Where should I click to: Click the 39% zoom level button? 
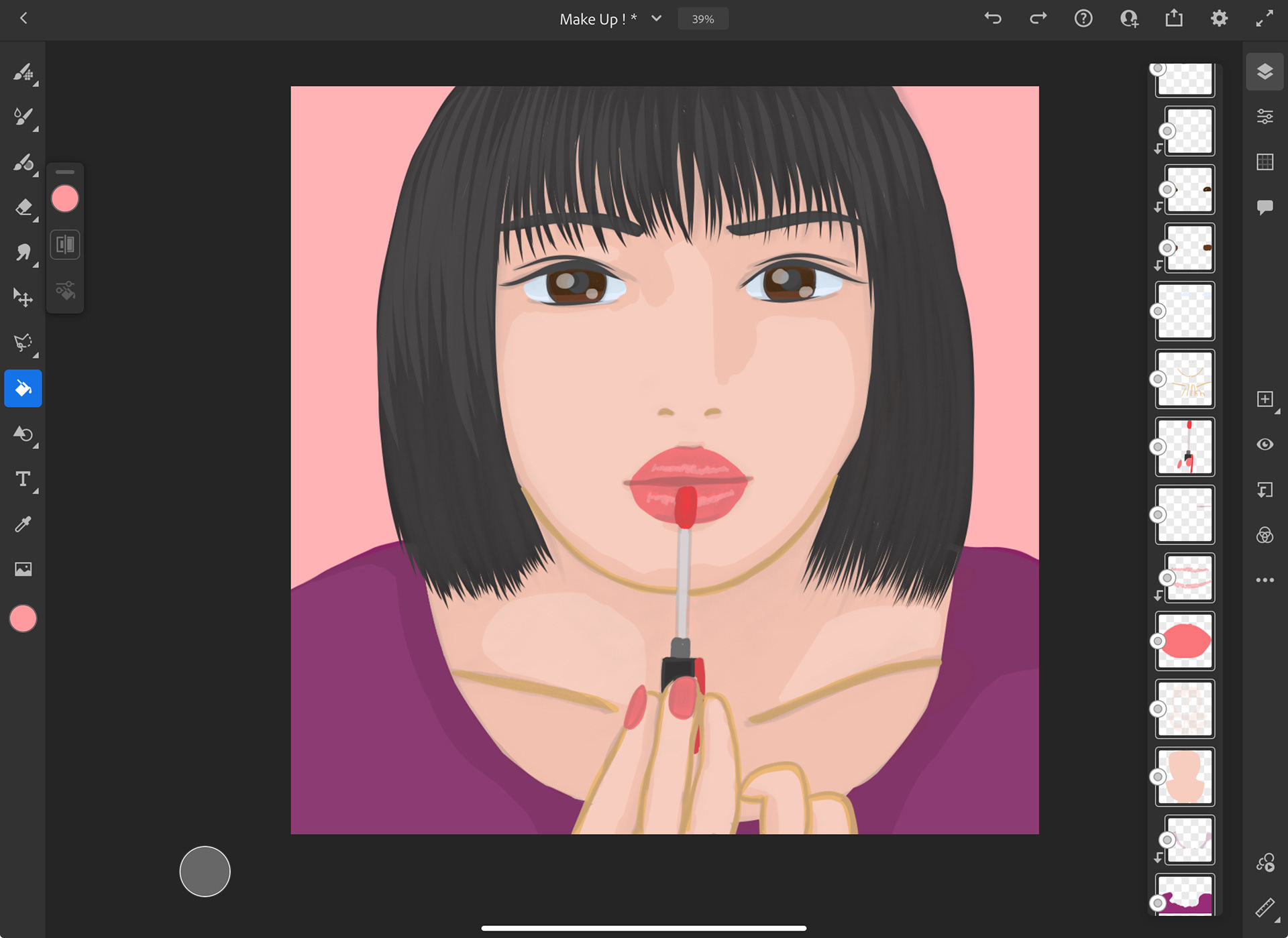click(x=702, y=19)
